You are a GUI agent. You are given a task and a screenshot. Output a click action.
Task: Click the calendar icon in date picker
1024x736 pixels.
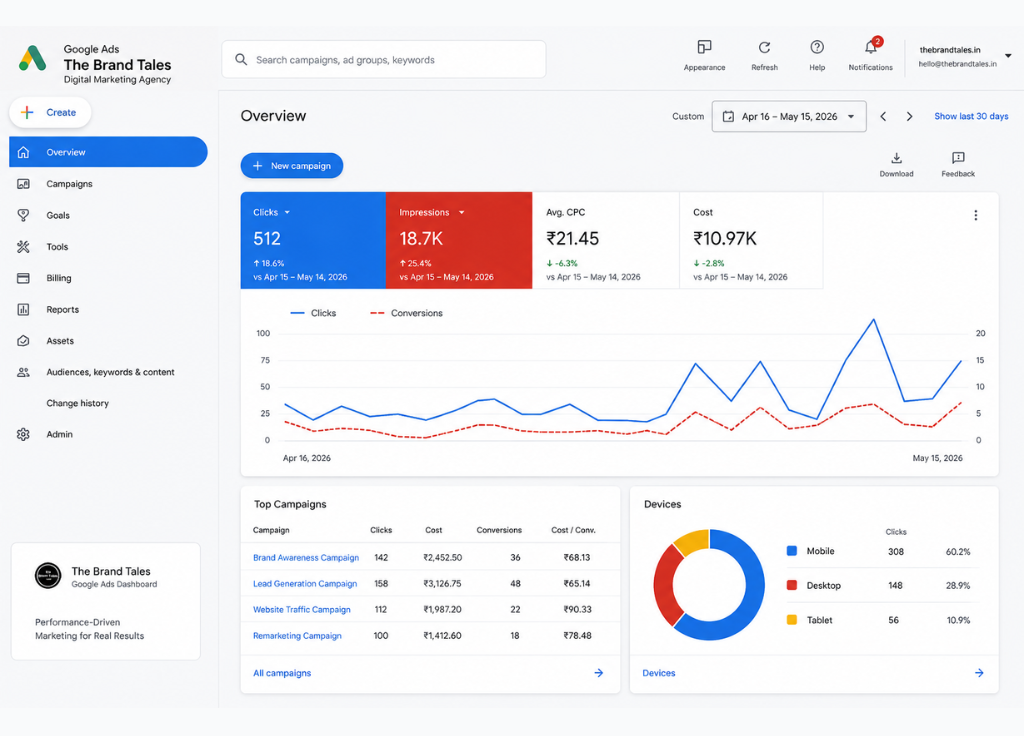(x=728, y=117)
